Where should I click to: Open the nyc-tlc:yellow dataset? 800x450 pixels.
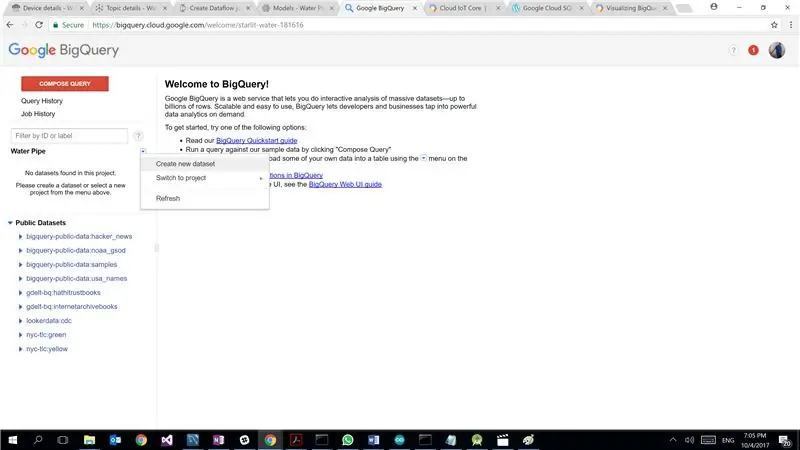[x=47, y=349]
